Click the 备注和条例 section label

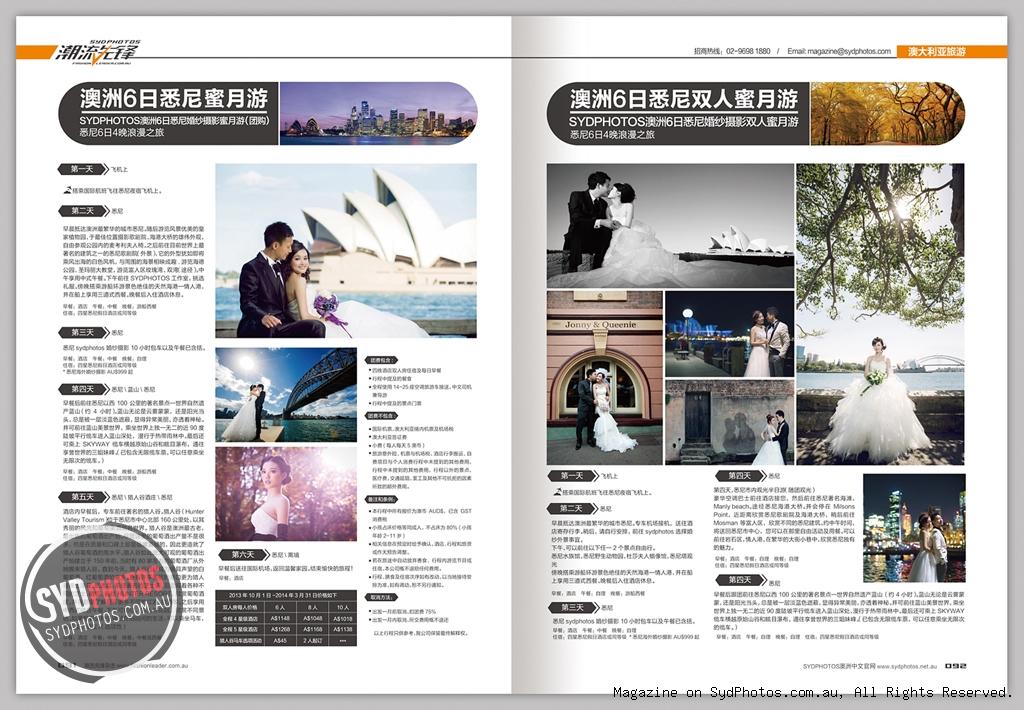pos(382,499)
